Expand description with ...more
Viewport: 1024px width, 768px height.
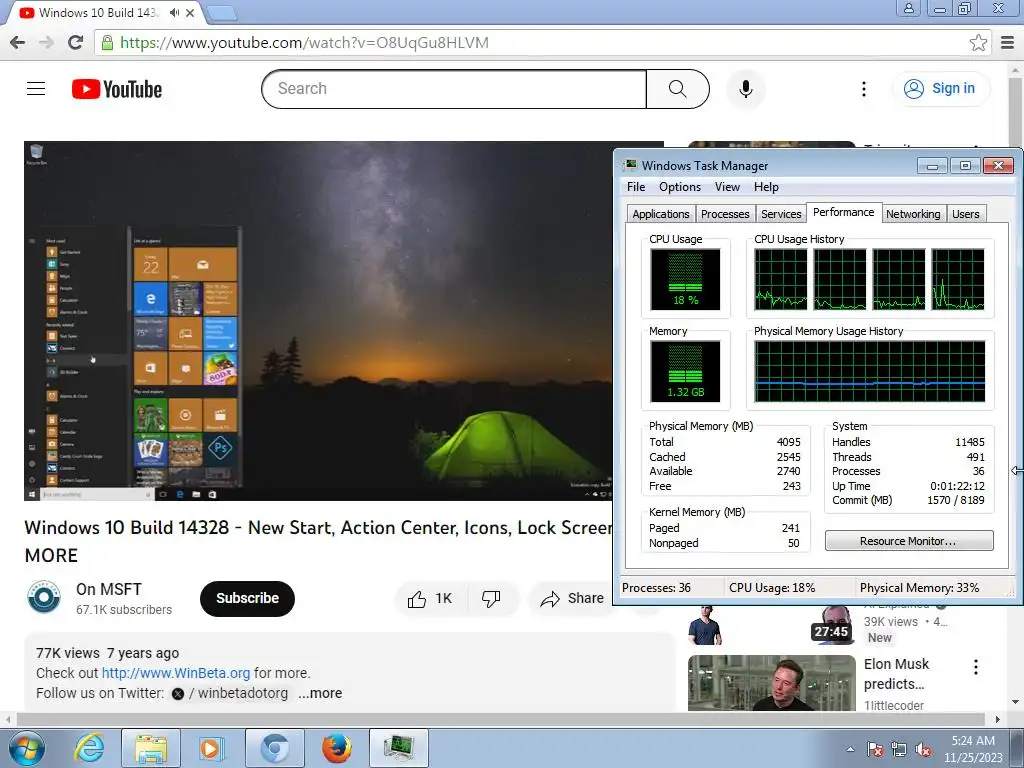point(320,693)
